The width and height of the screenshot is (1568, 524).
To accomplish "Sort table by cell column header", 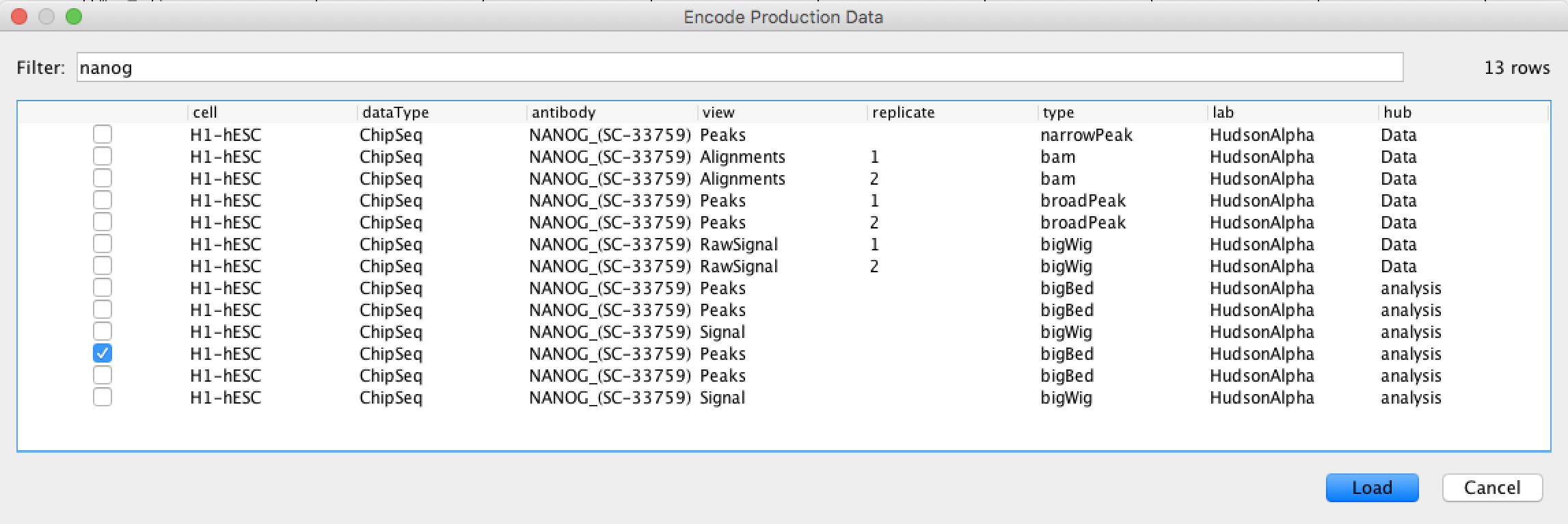I will [272, 112].
